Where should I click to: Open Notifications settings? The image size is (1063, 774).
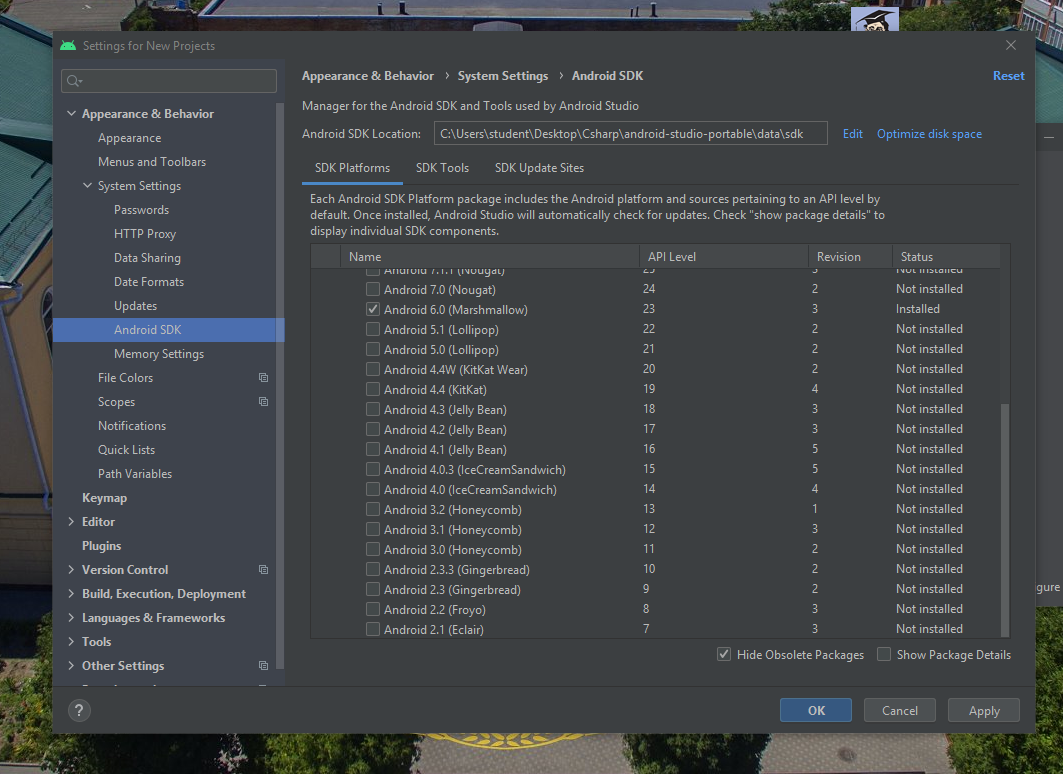(132, 426)
